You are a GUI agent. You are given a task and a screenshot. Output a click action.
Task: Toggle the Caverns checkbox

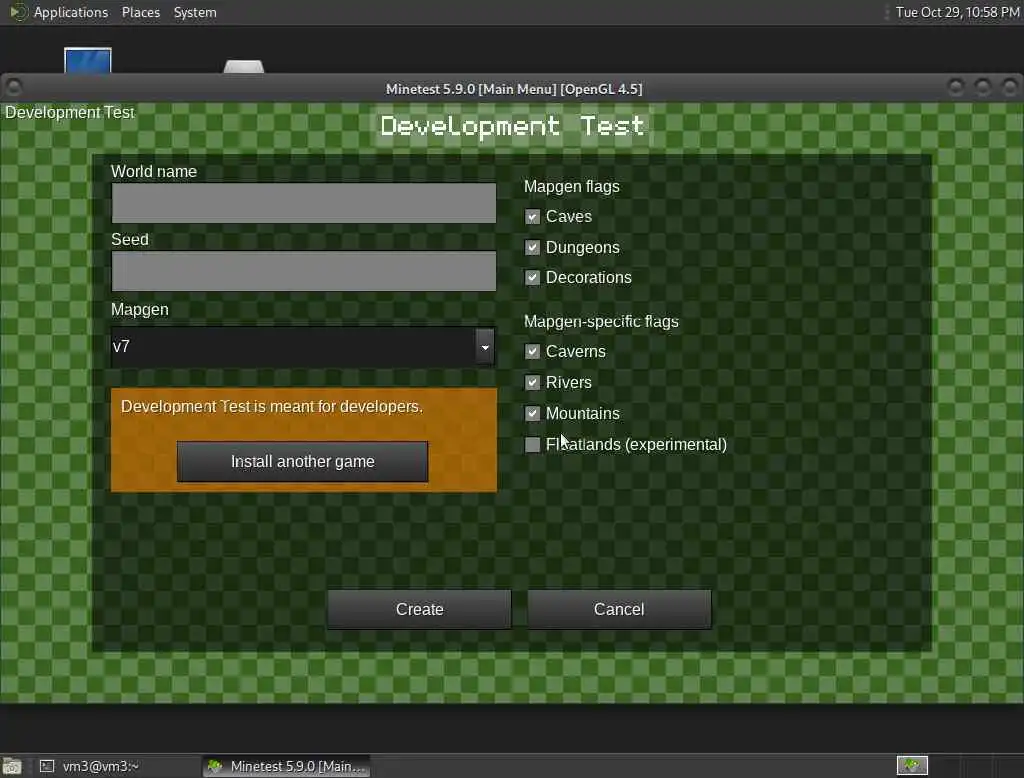532,351
